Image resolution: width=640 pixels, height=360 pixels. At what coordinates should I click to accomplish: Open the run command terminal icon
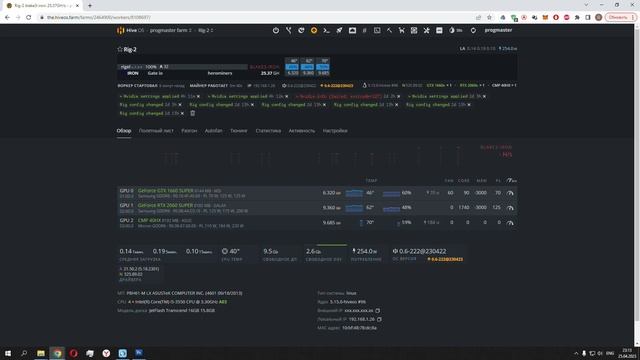tap(327, 30)
